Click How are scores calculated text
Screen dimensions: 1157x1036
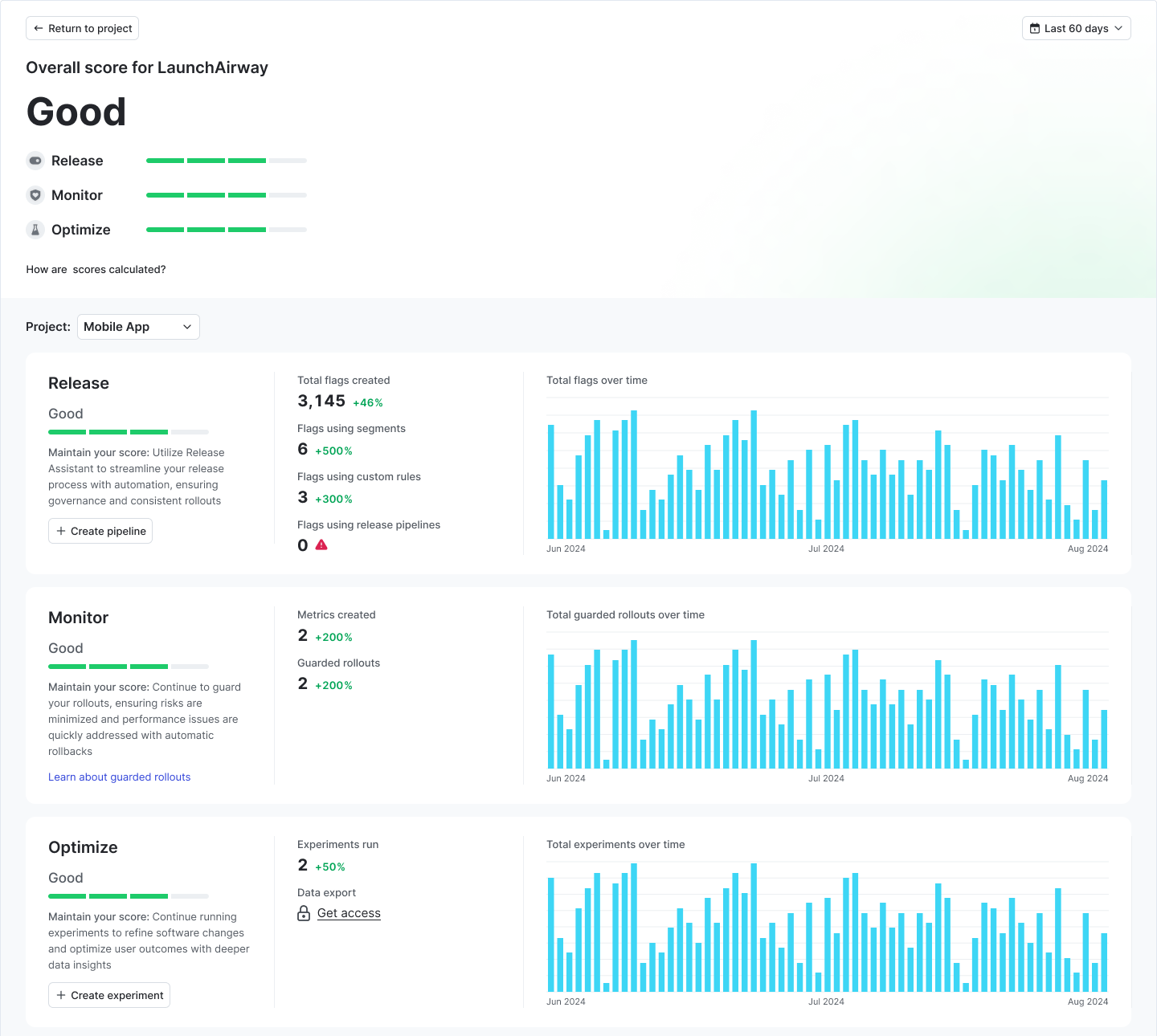click(96, 270)
